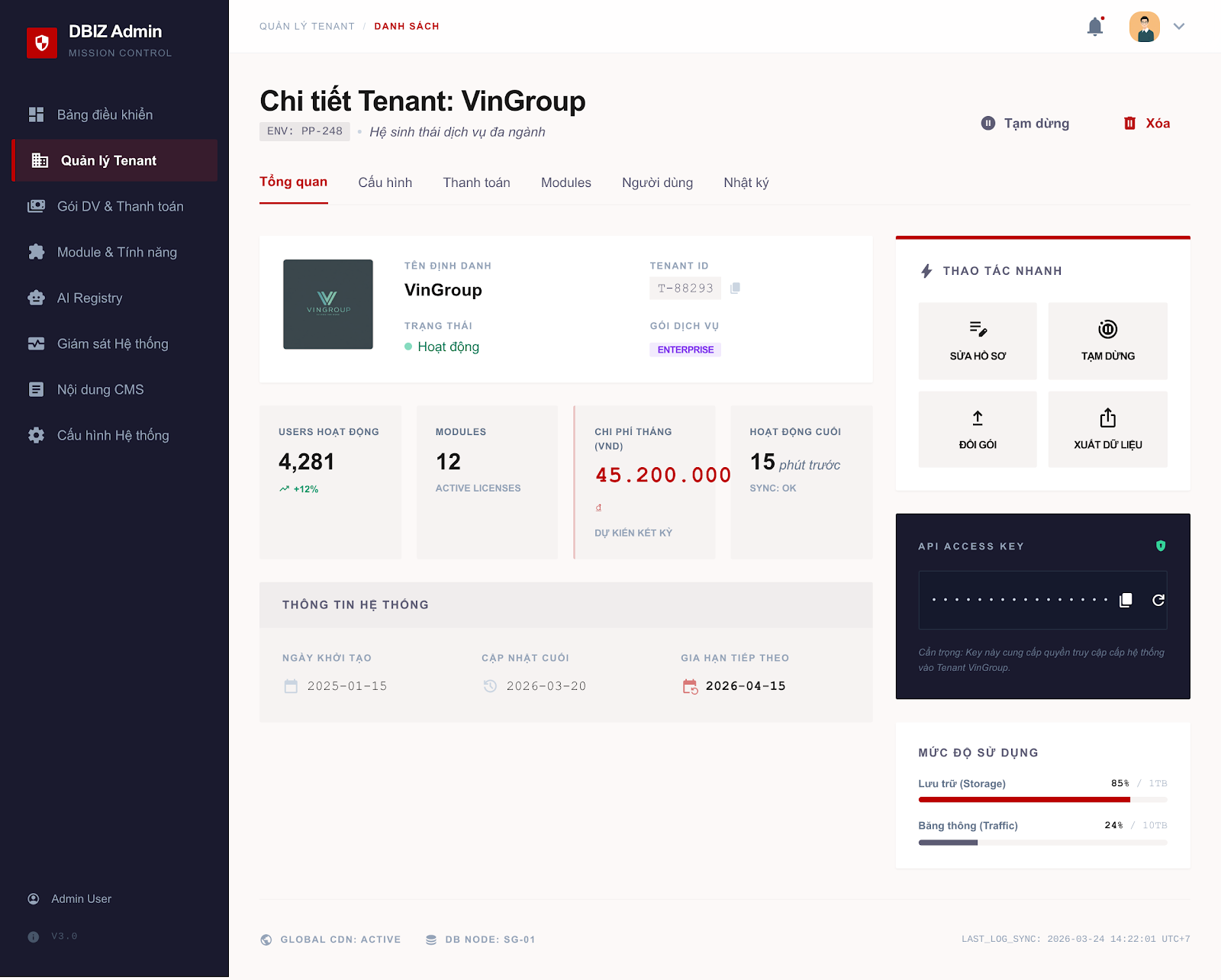1221x980 pixels.
Task: Regenerate the API access key
Action: coord(1158,600)
